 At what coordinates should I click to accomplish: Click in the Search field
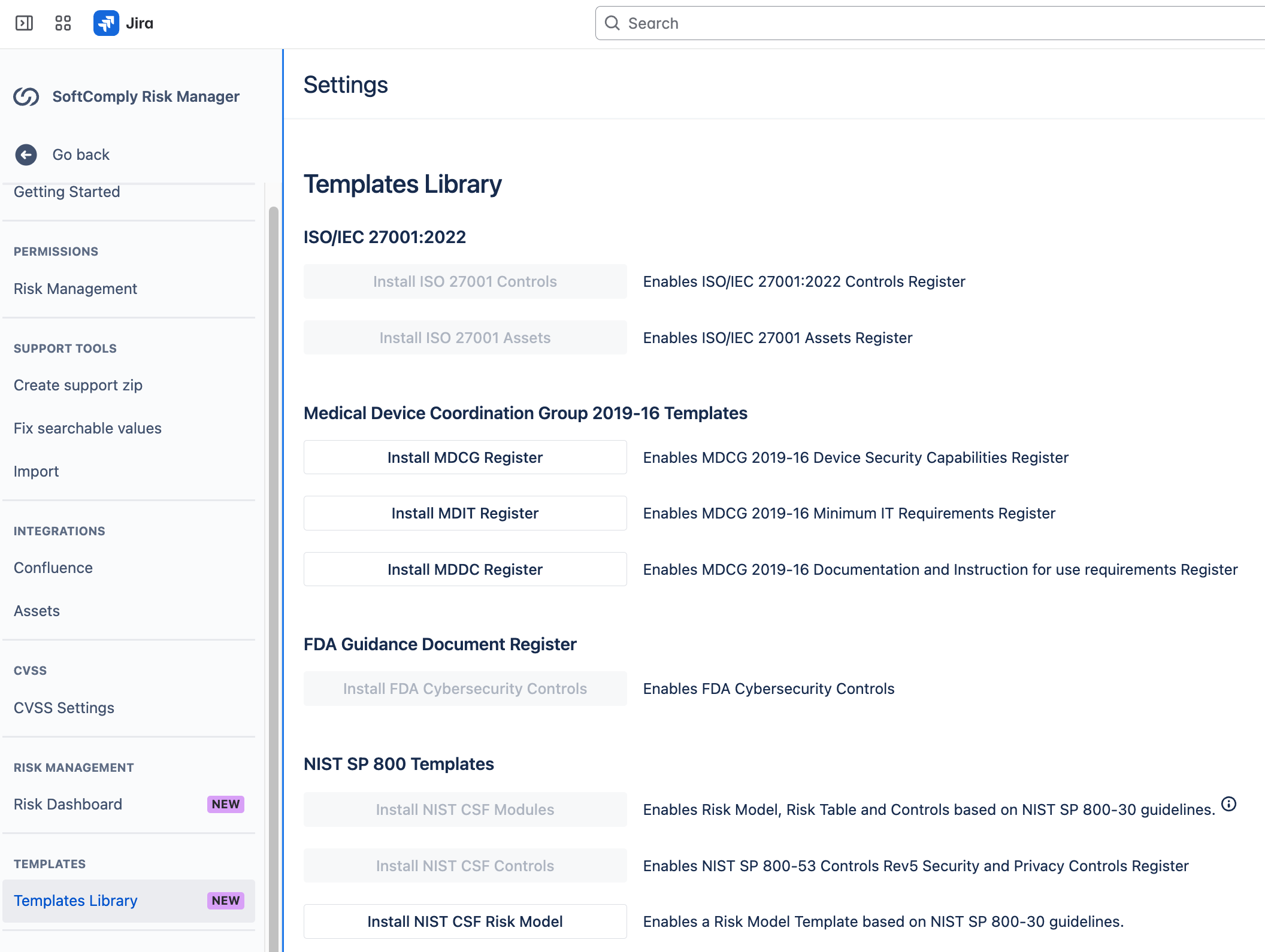930,23
